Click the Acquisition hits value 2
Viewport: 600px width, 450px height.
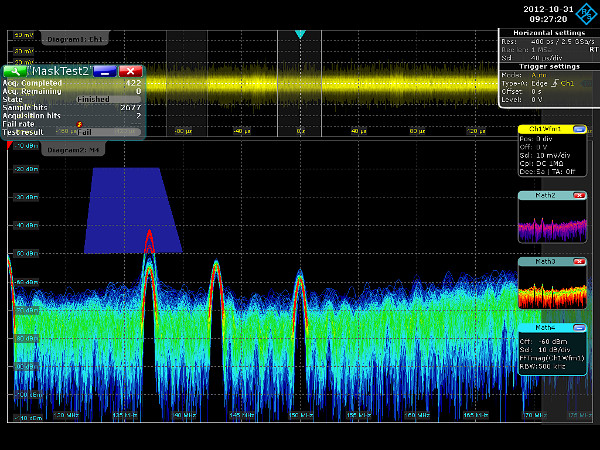click(x=139, y=116)
